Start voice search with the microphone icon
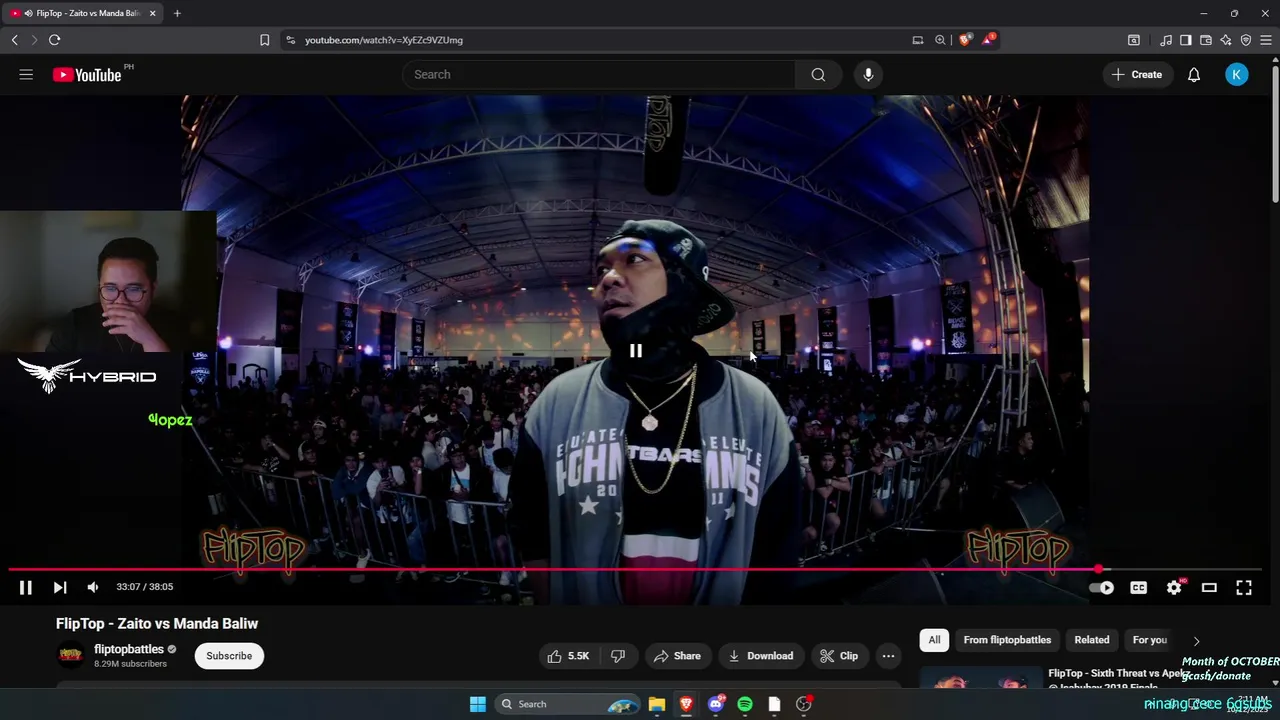The width and height of the screenshot is (1280, 720). click(x=868, y=74)
